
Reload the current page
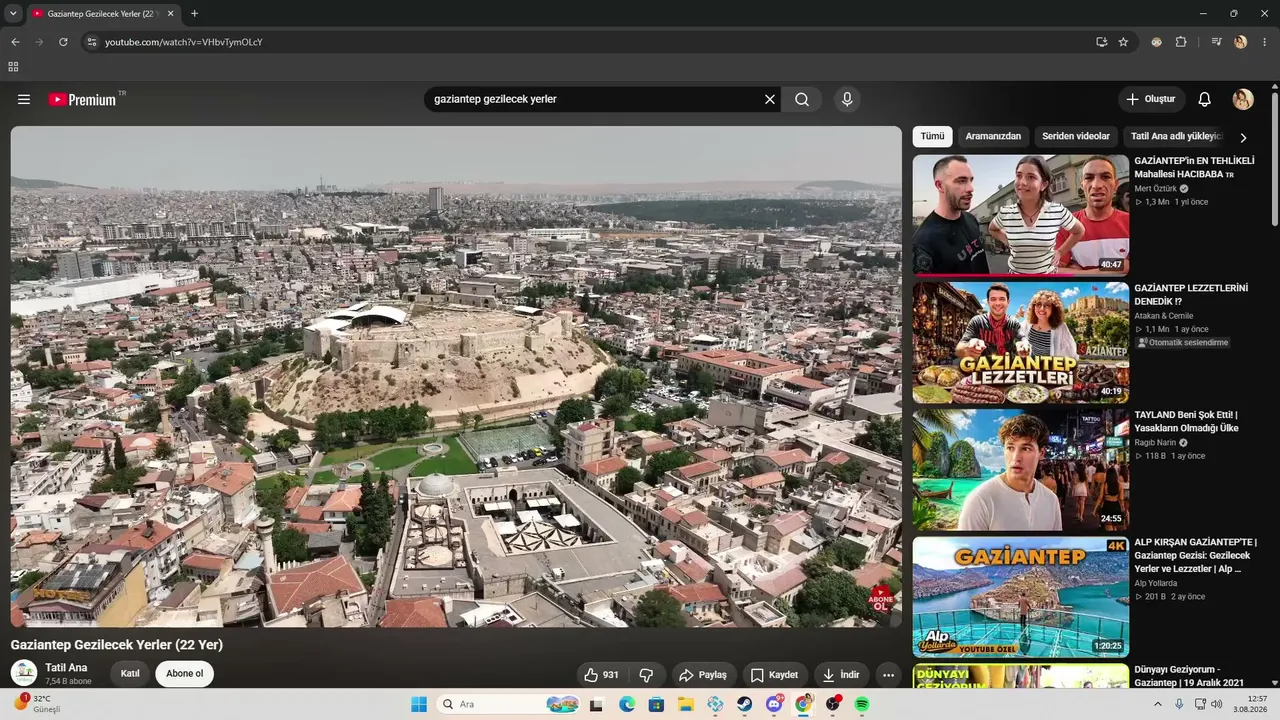tap(63, 42)
